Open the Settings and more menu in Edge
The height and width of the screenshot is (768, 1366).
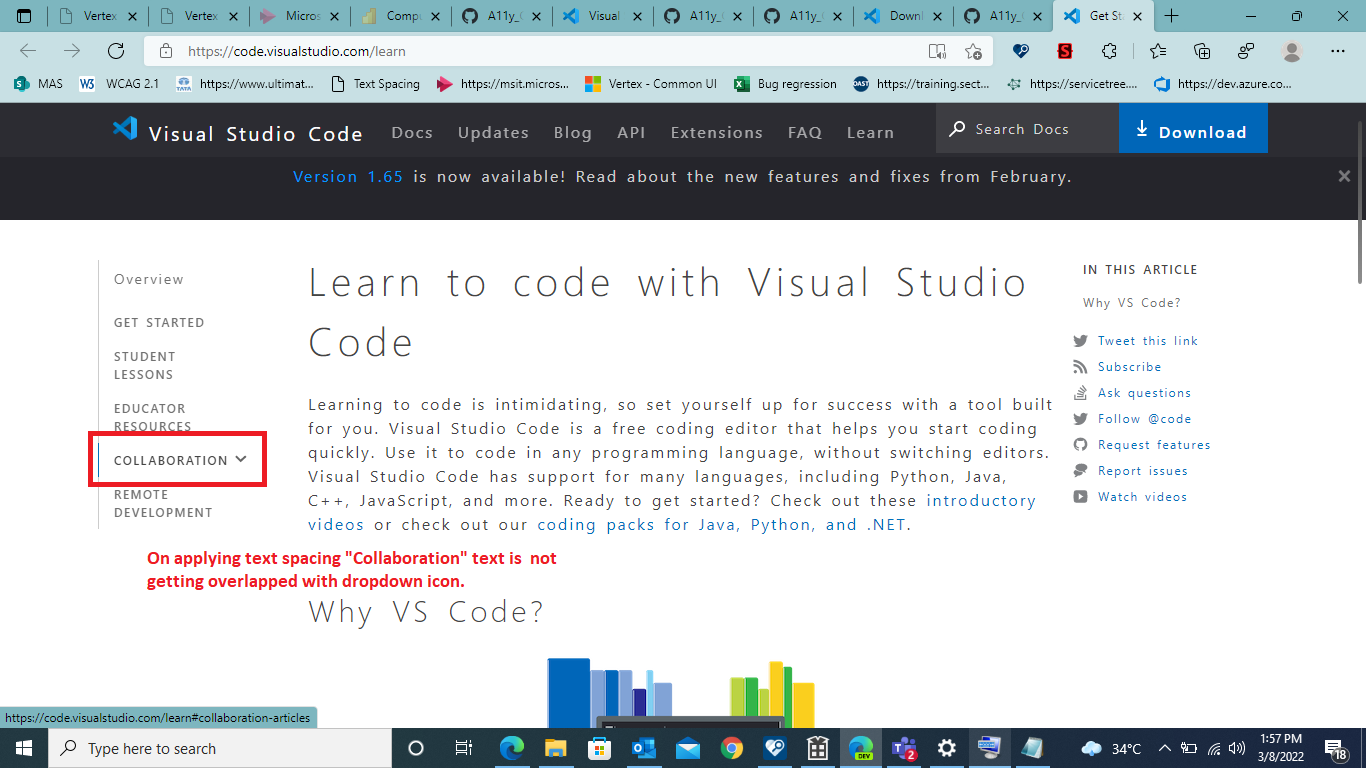1338,50
